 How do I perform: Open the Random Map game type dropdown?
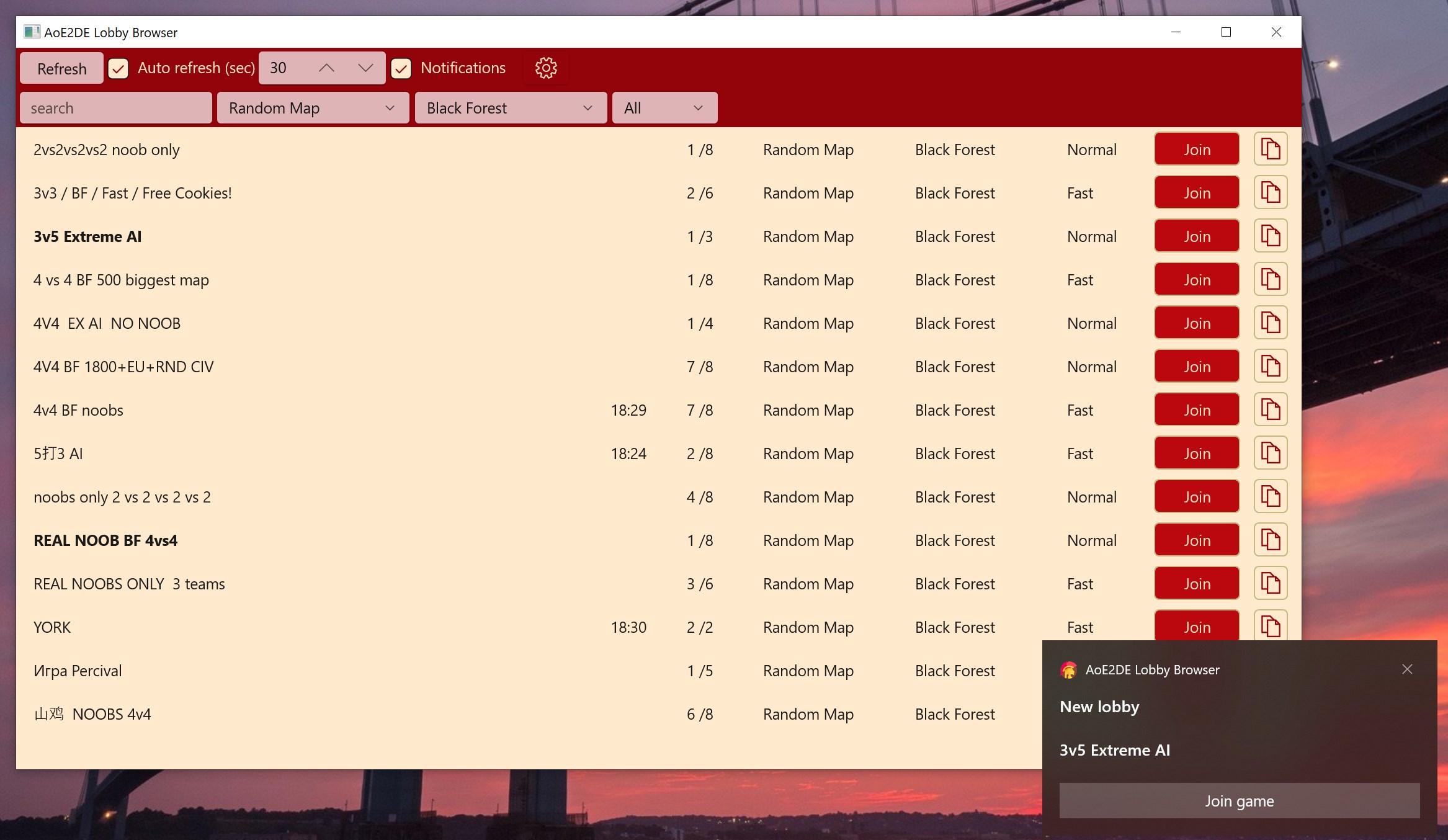(x=313, y=108)
